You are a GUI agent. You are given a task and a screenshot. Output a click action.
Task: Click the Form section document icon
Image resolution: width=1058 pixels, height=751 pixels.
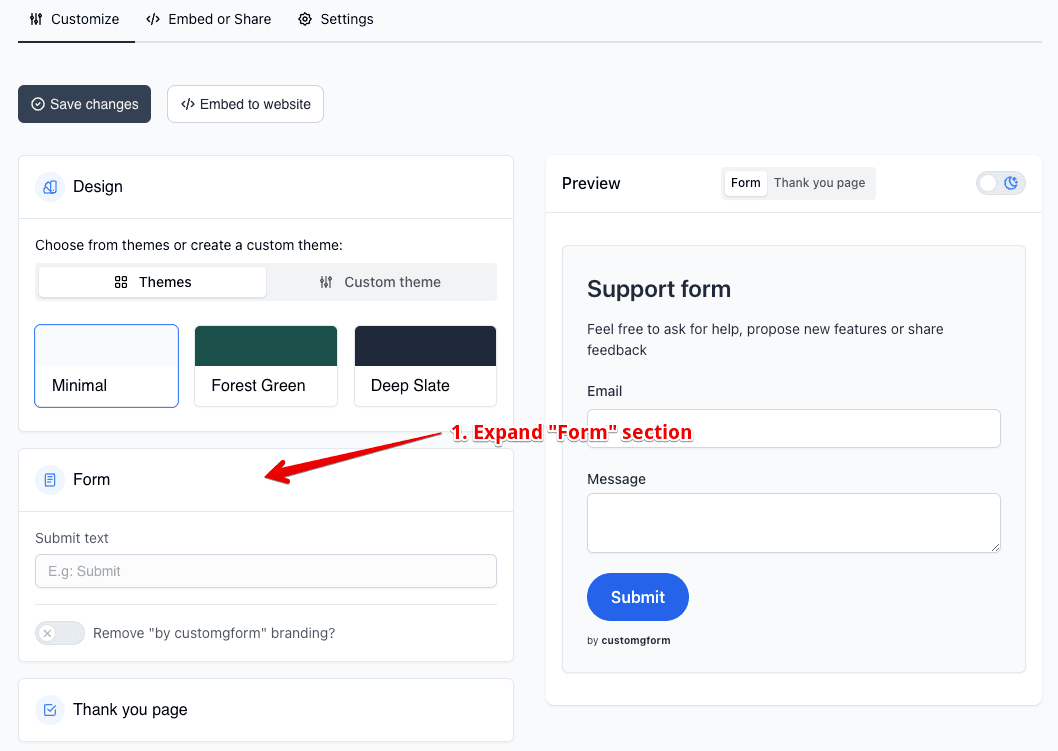[x=50, y=480]
